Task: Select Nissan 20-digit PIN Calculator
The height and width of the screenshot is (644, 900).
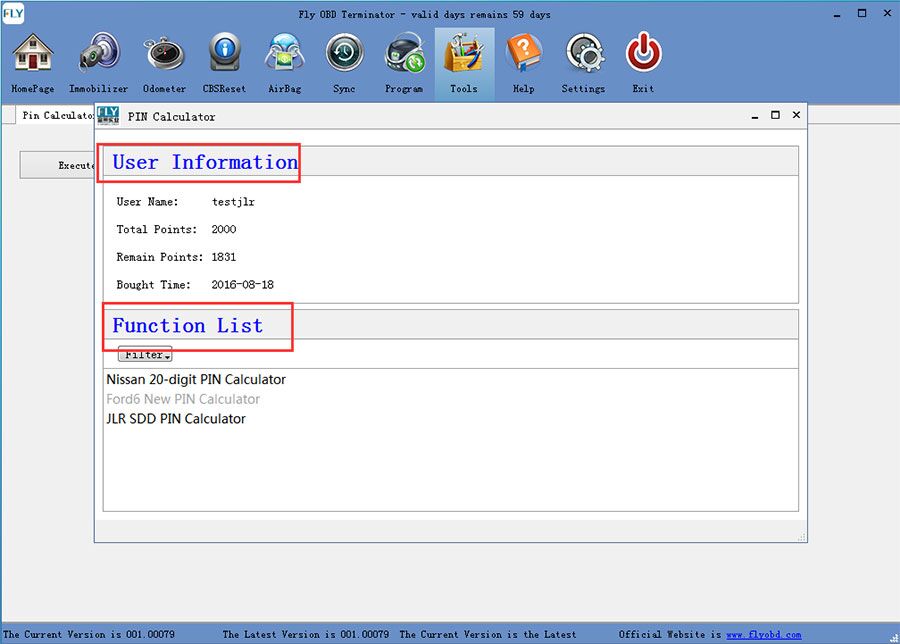Action: click(x=196, y=380)
